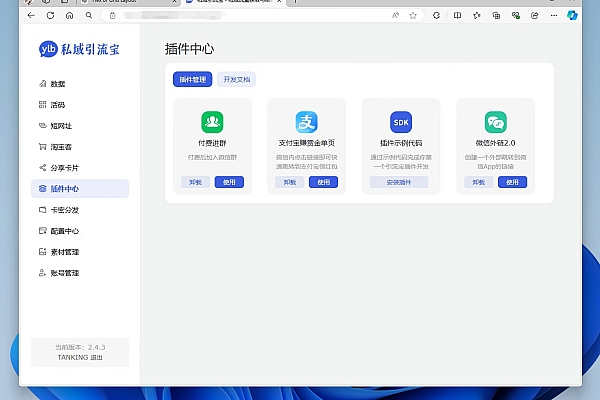
Task: Use the 付费进群 plugin
Action: pyautogui.click(x=229, y=182)
